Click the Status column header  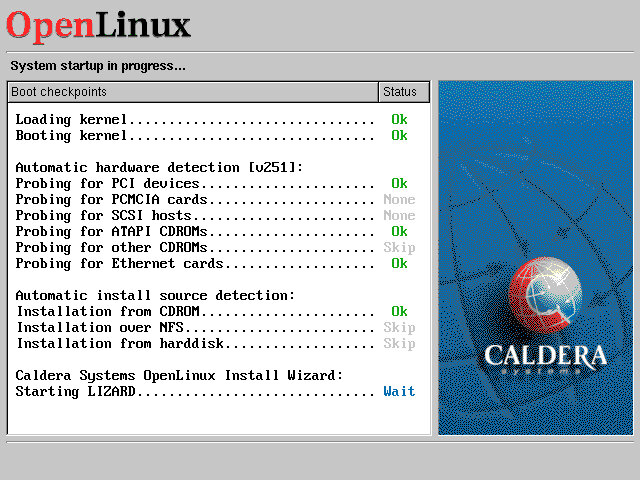pos(399,92)
